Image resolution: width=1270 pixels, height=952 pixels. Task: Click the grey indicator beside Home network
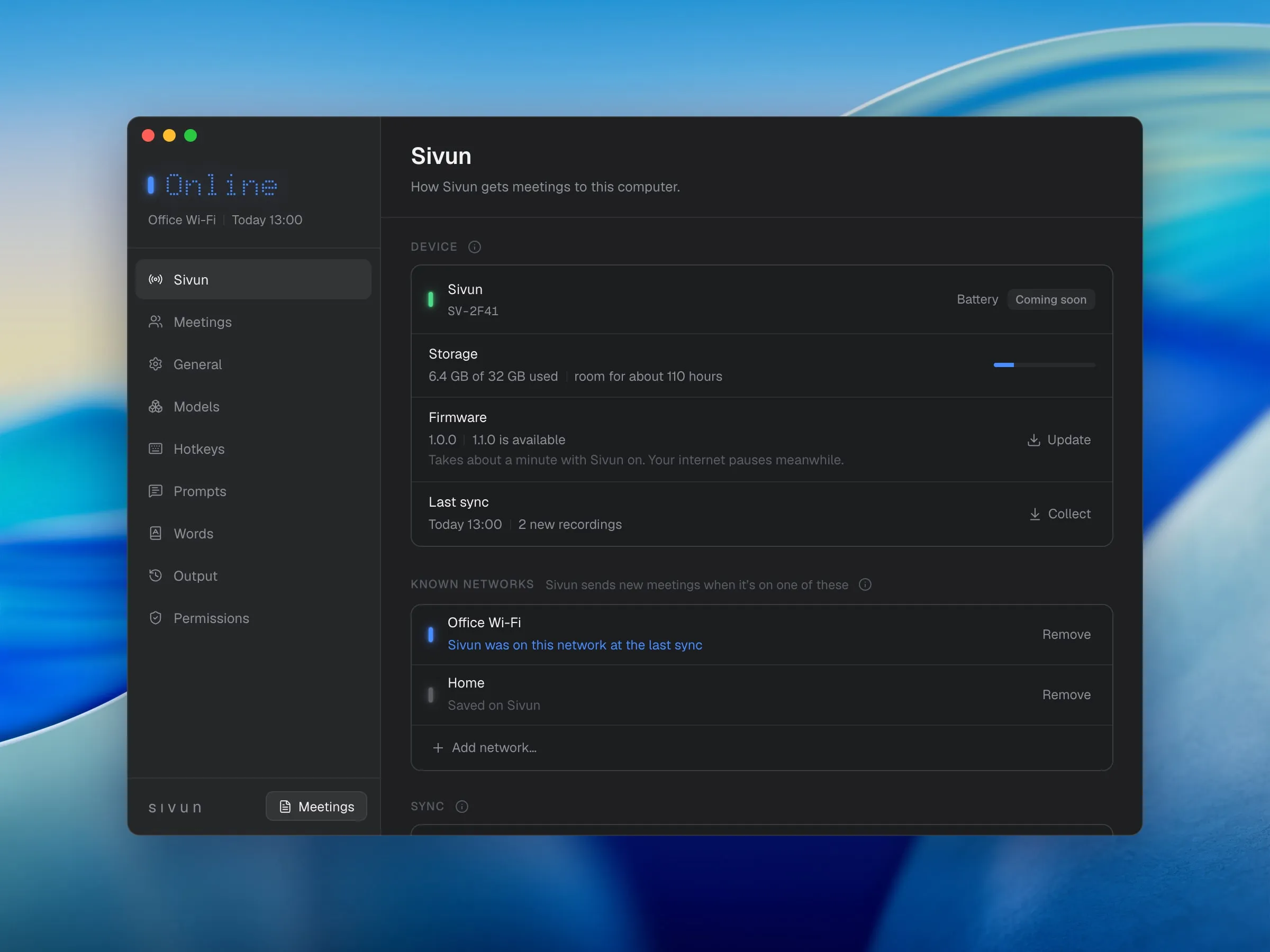(x=431, y=695)
